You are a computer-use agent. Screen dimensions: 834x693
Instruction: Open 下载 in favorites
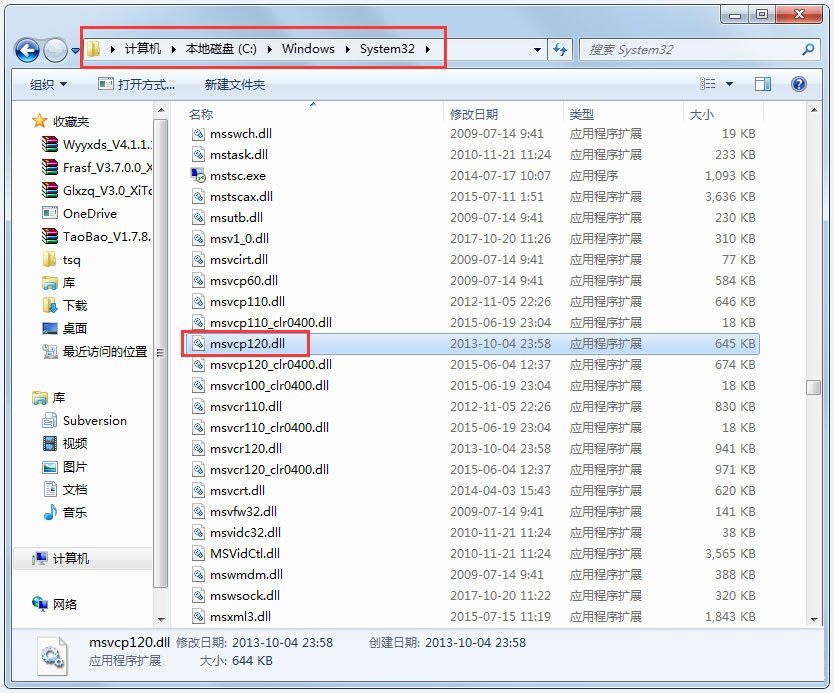pyautogui.click(x=64, y=305)
